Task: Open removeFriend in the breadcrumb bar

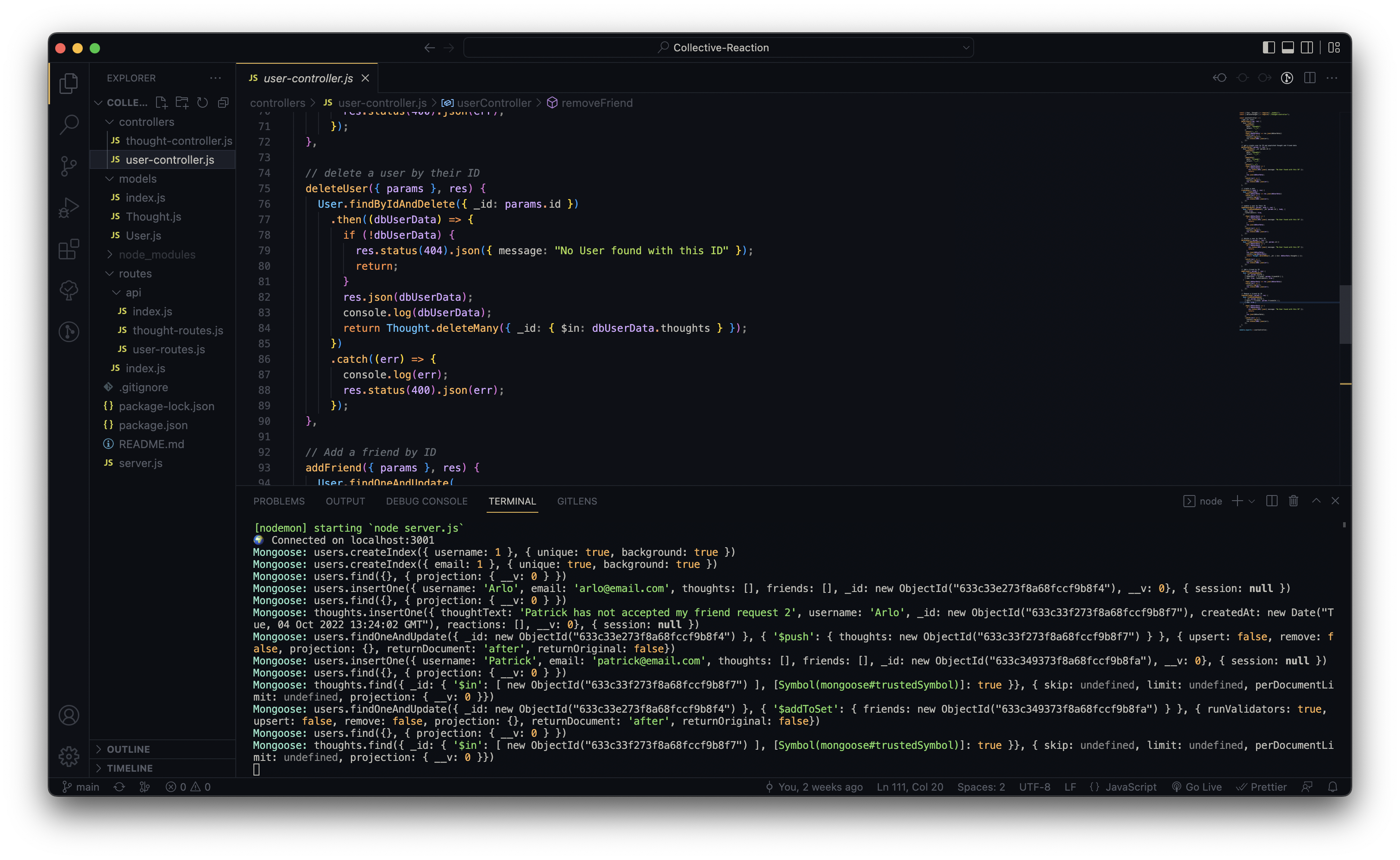Action: coord(597,103)
